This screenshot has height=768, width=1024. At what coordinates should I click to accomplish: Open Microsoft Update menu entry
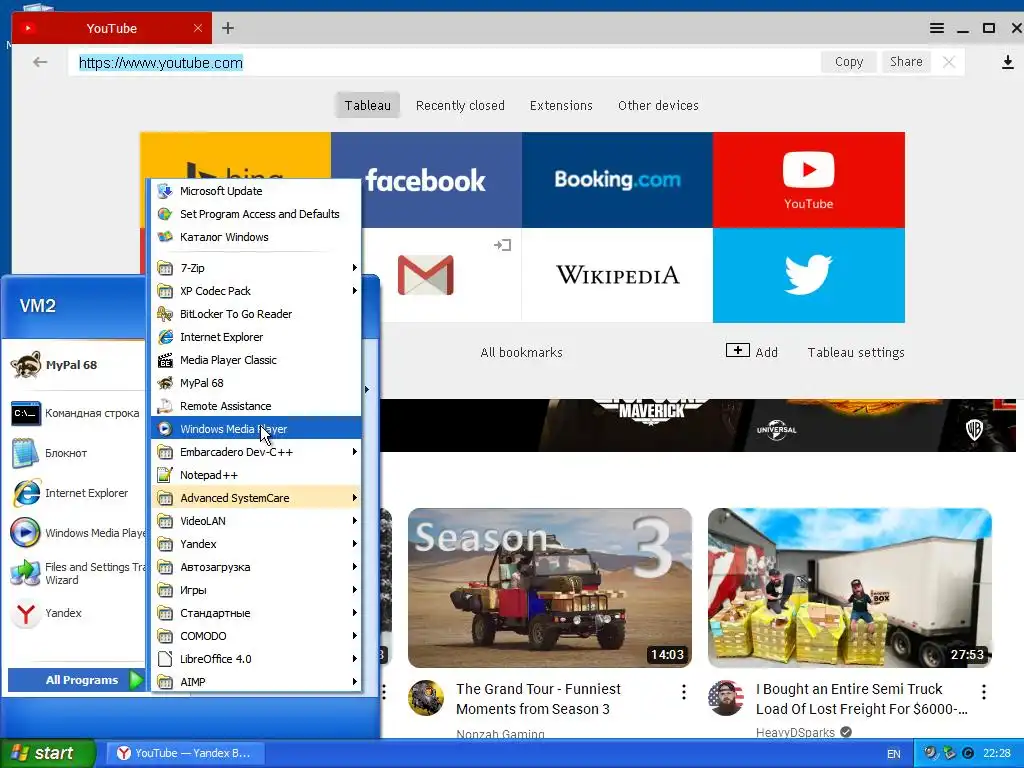point(256,191)
